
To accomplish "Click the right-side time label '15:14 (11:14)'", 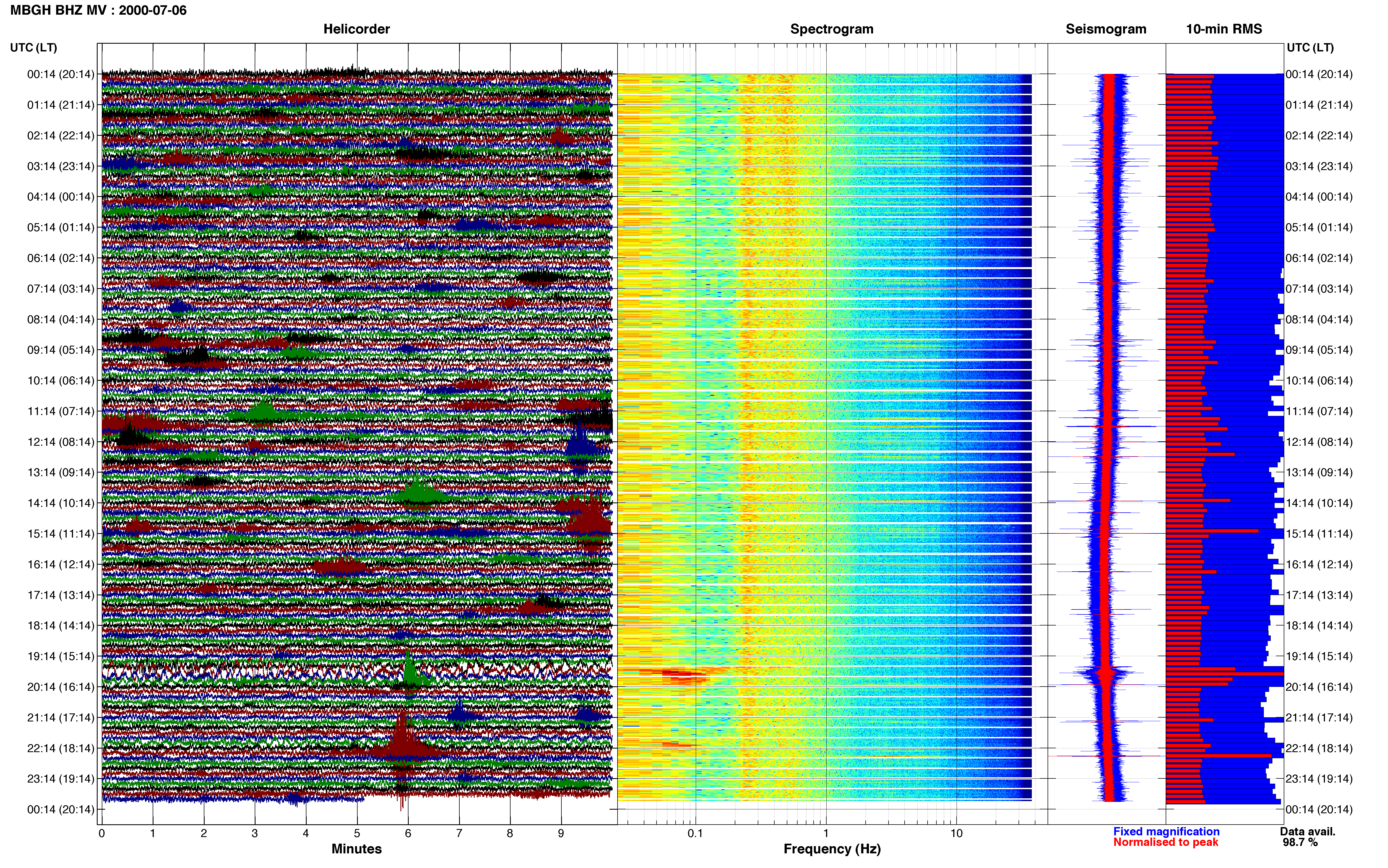I will (x=1319, y=534).
